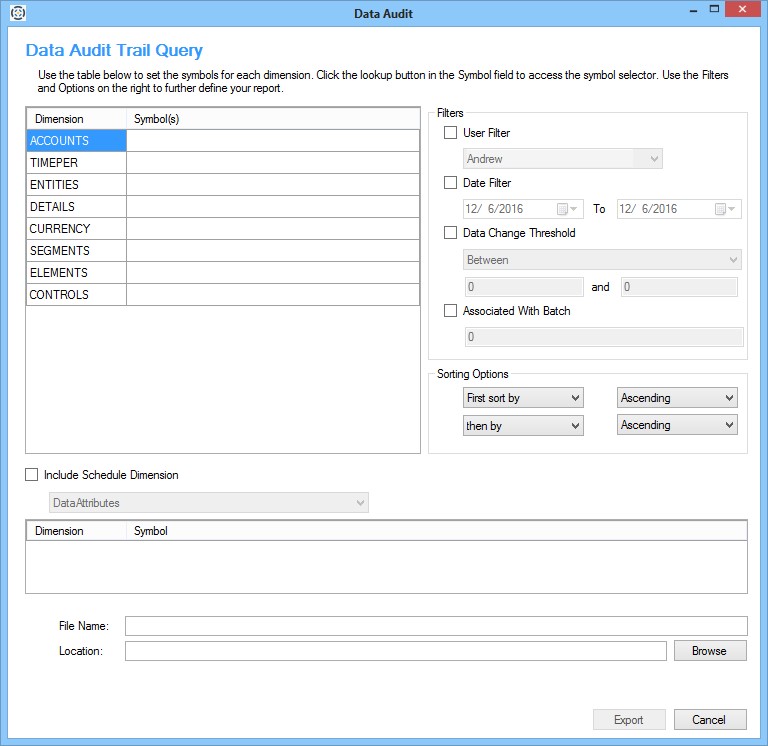Open the then by dropdown
Viewport: 768px width, 746px height.
coord(523,425)
